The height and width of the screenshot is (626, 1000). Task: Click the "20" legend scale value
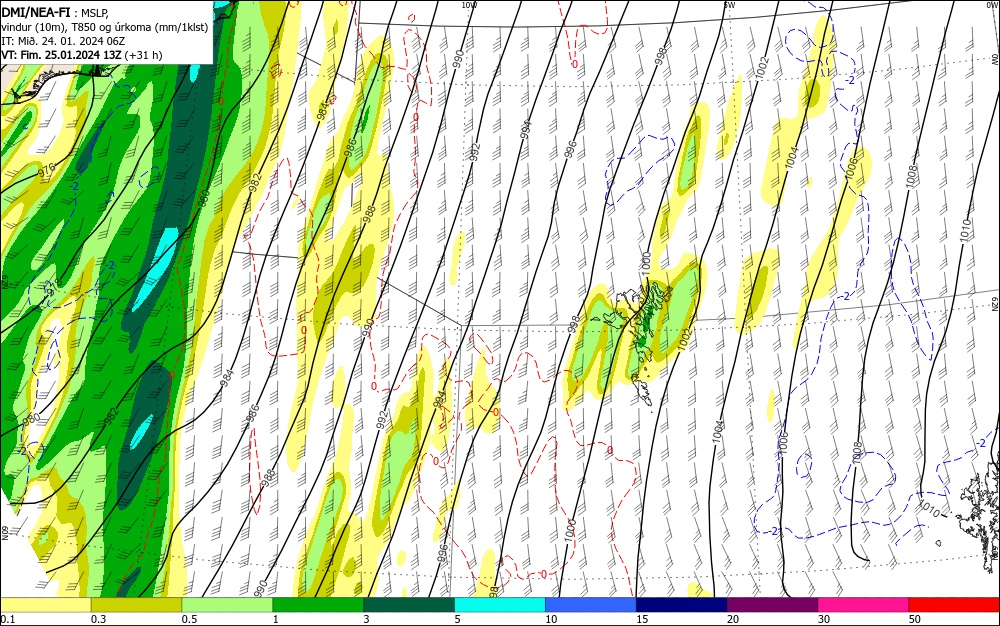coord(733,619)
